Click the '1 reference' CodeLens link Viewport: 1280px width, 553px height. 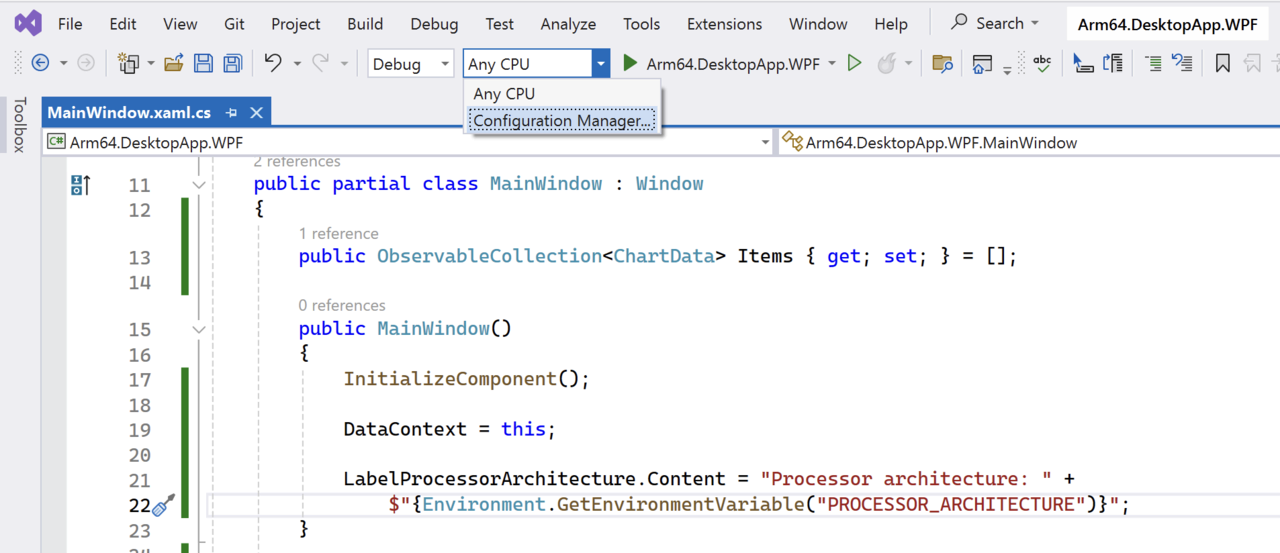[x=338, y=233]
